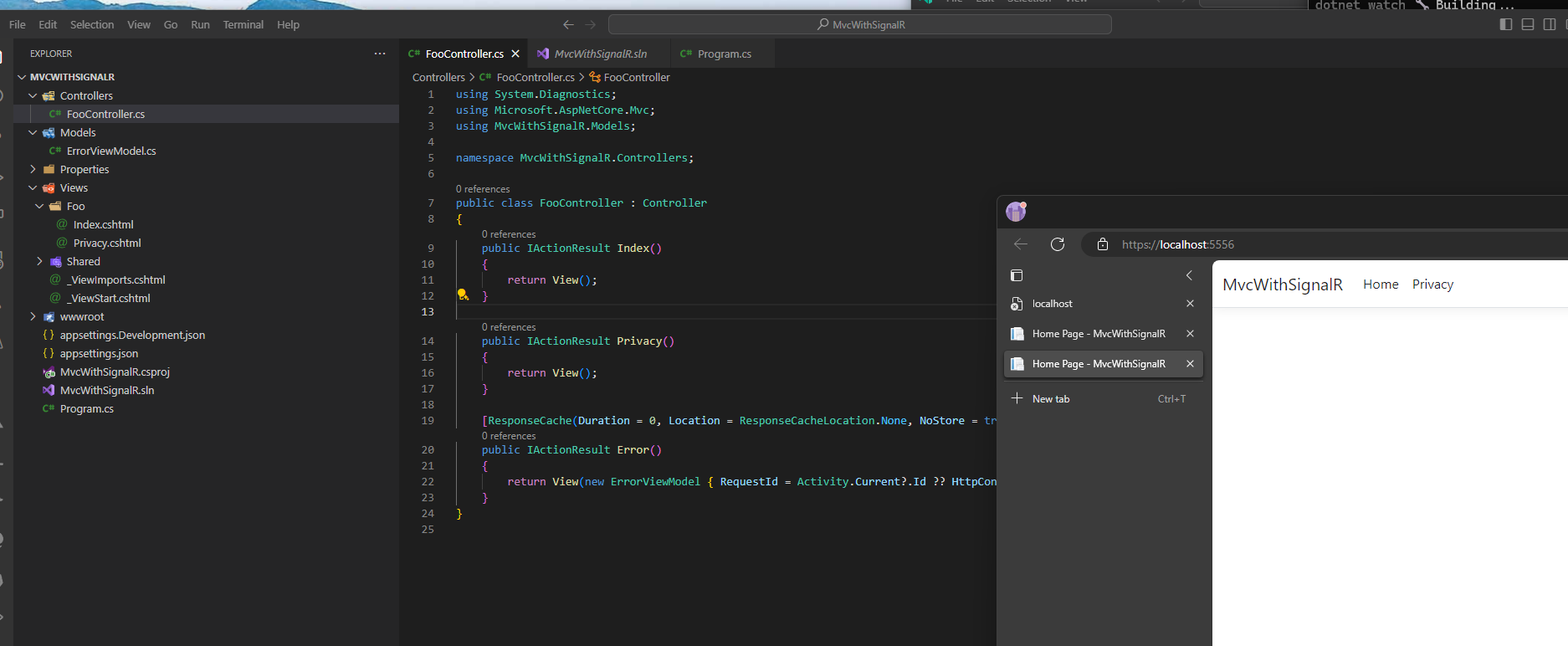Click the MvcWithSignalR command search box
Screen dimensions: 1568x646
coord(860,24)
